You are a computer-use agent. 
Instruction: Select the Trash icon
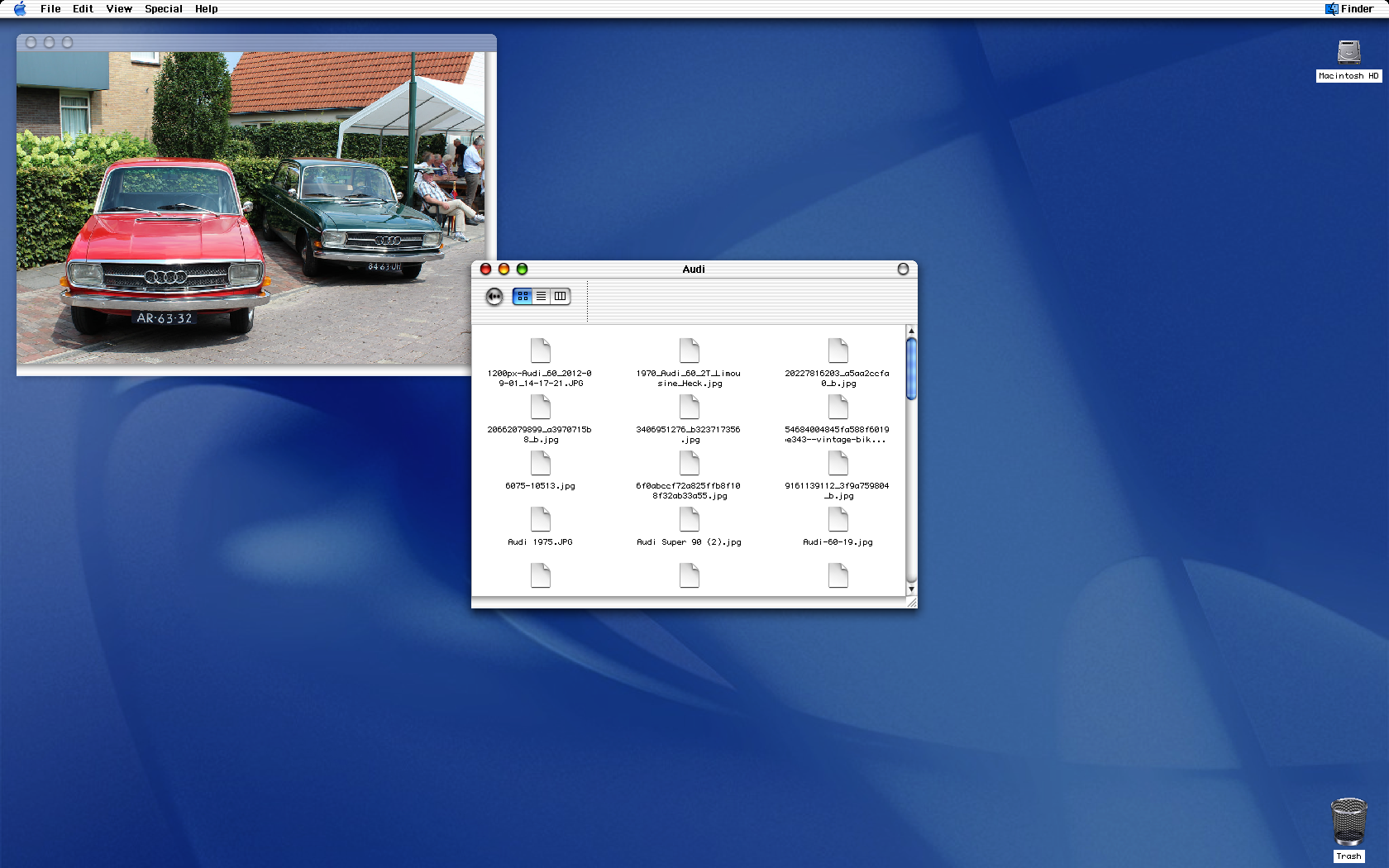[x=1348, y=822]
